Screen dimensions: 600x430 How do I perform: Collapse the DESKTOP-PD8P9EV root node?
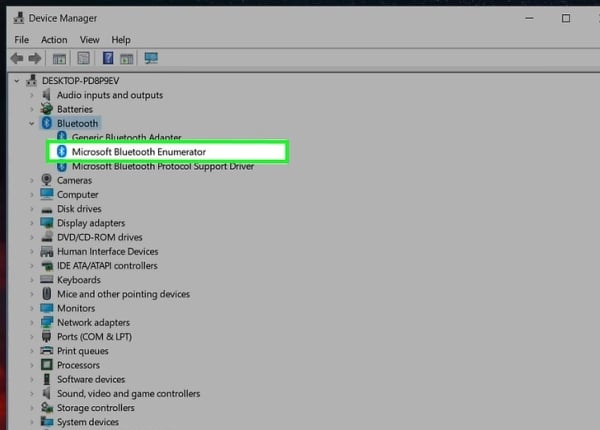16,81
